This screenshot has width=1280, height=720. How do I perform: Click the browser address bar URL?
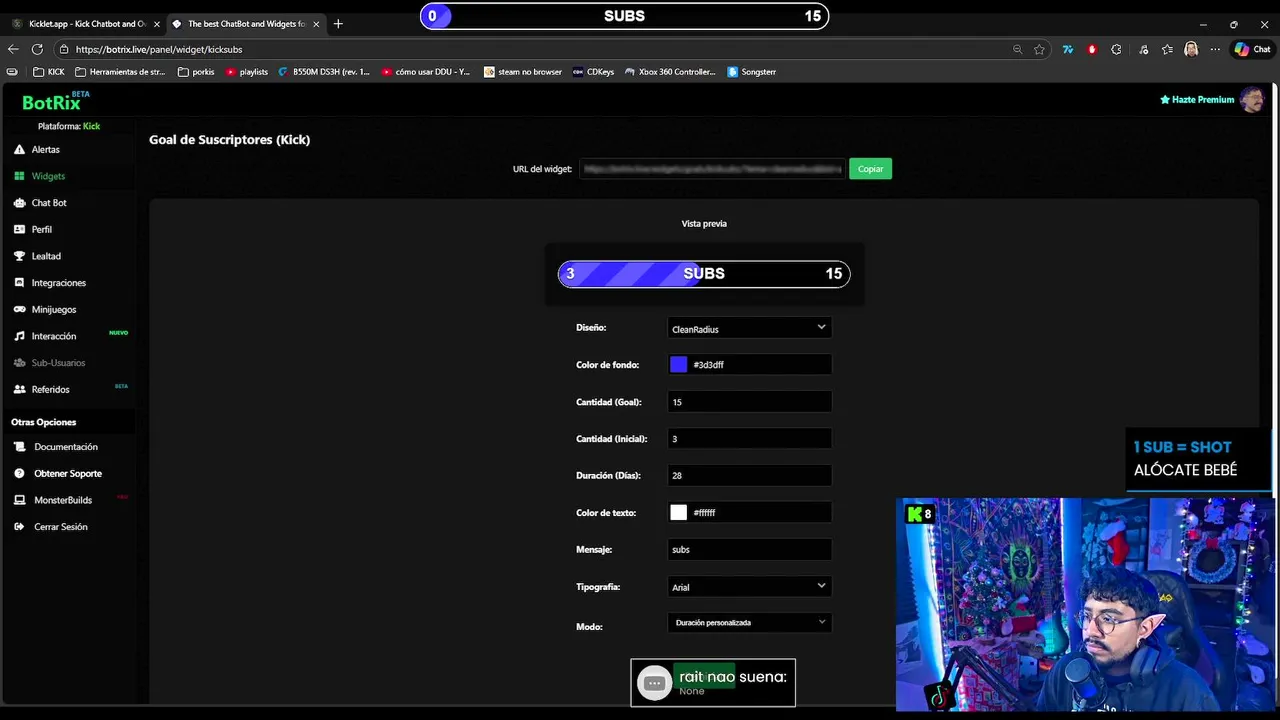tap(159, 49)
